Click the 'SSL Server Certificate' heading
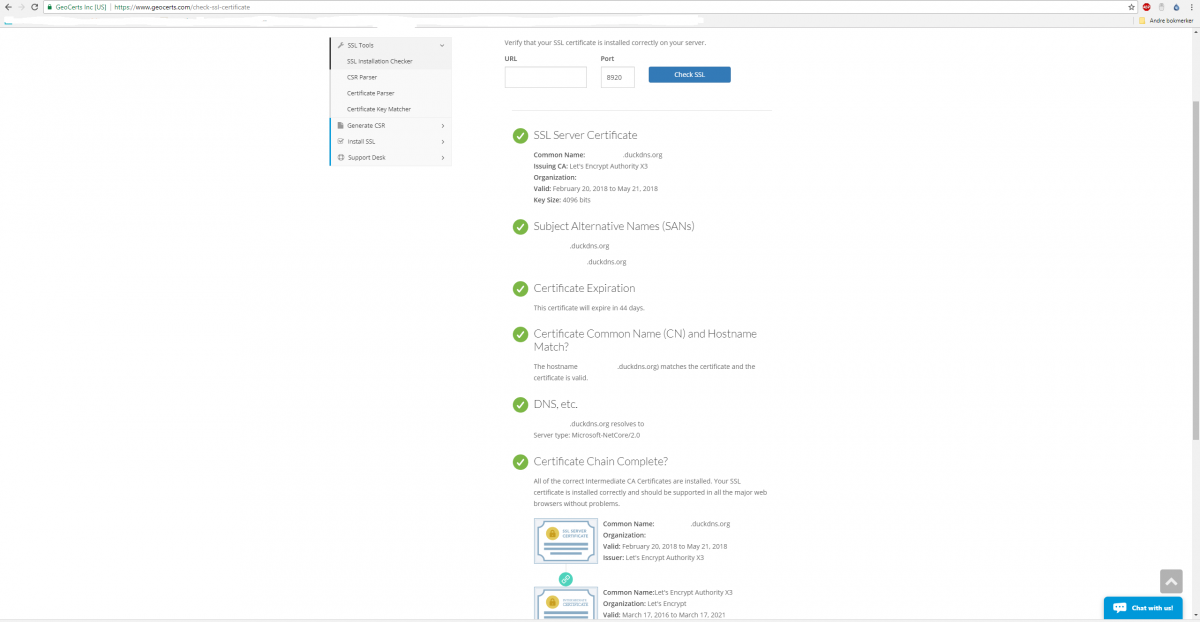1200x622 pixels. 585,135
